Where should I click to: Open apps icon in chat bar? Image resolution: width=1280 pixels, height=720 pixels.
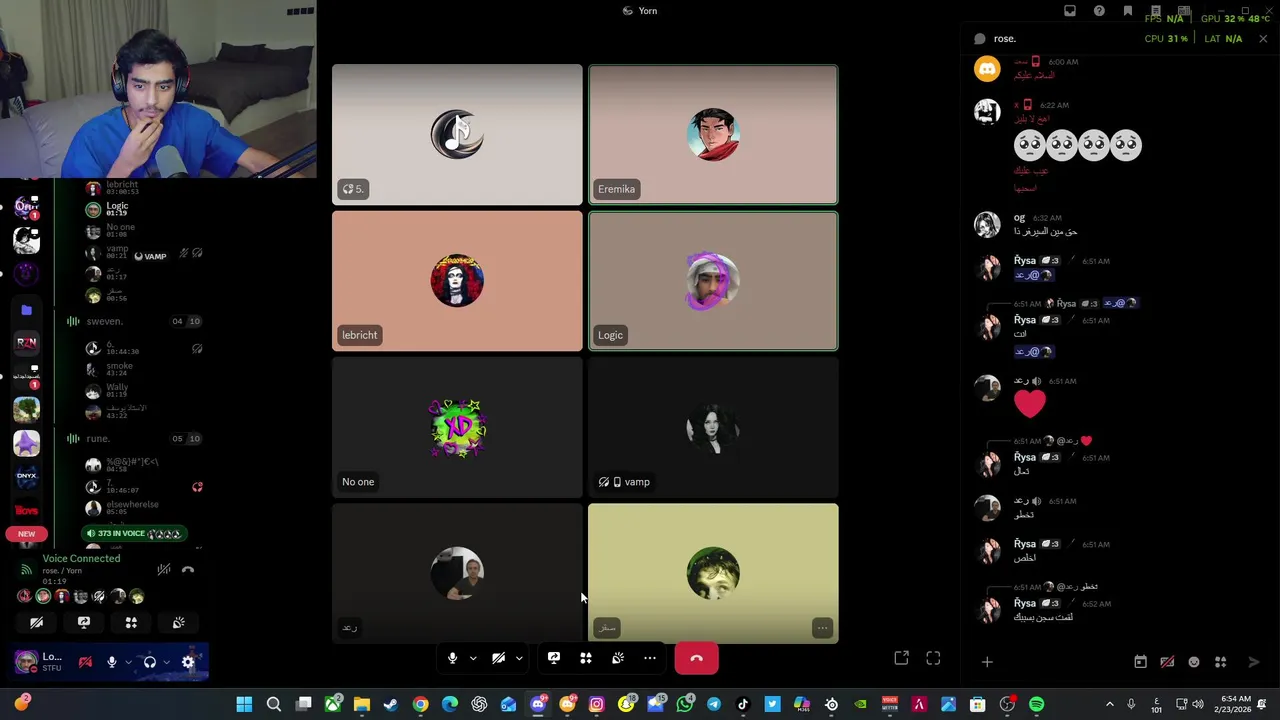coord(1220,662)
